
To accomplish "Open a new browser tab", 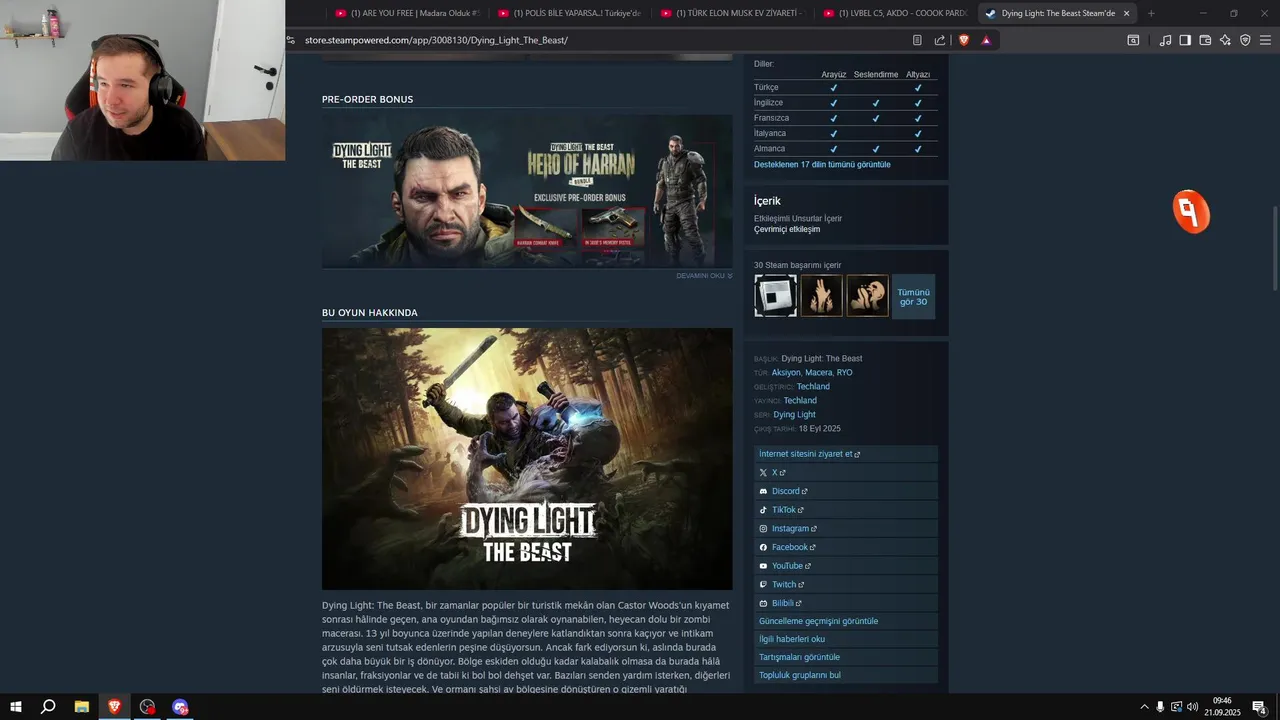I will tap(1151, 13).
